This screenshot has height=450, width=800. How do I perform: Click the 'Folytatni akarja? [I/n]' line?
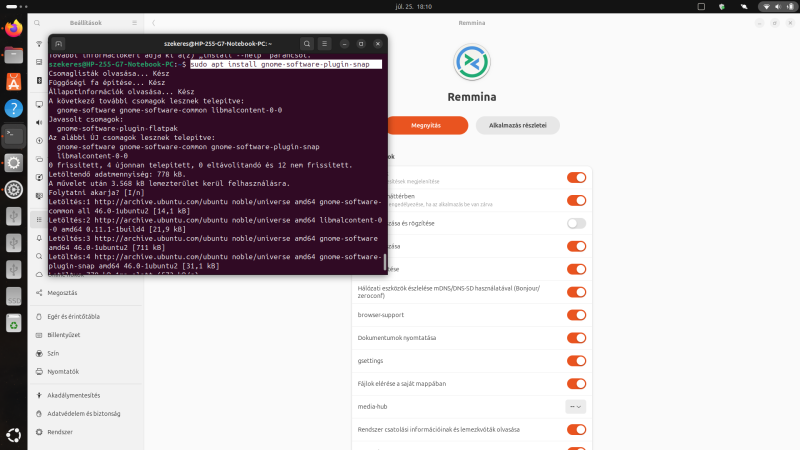pyautogui.click(x=96, y=193)
